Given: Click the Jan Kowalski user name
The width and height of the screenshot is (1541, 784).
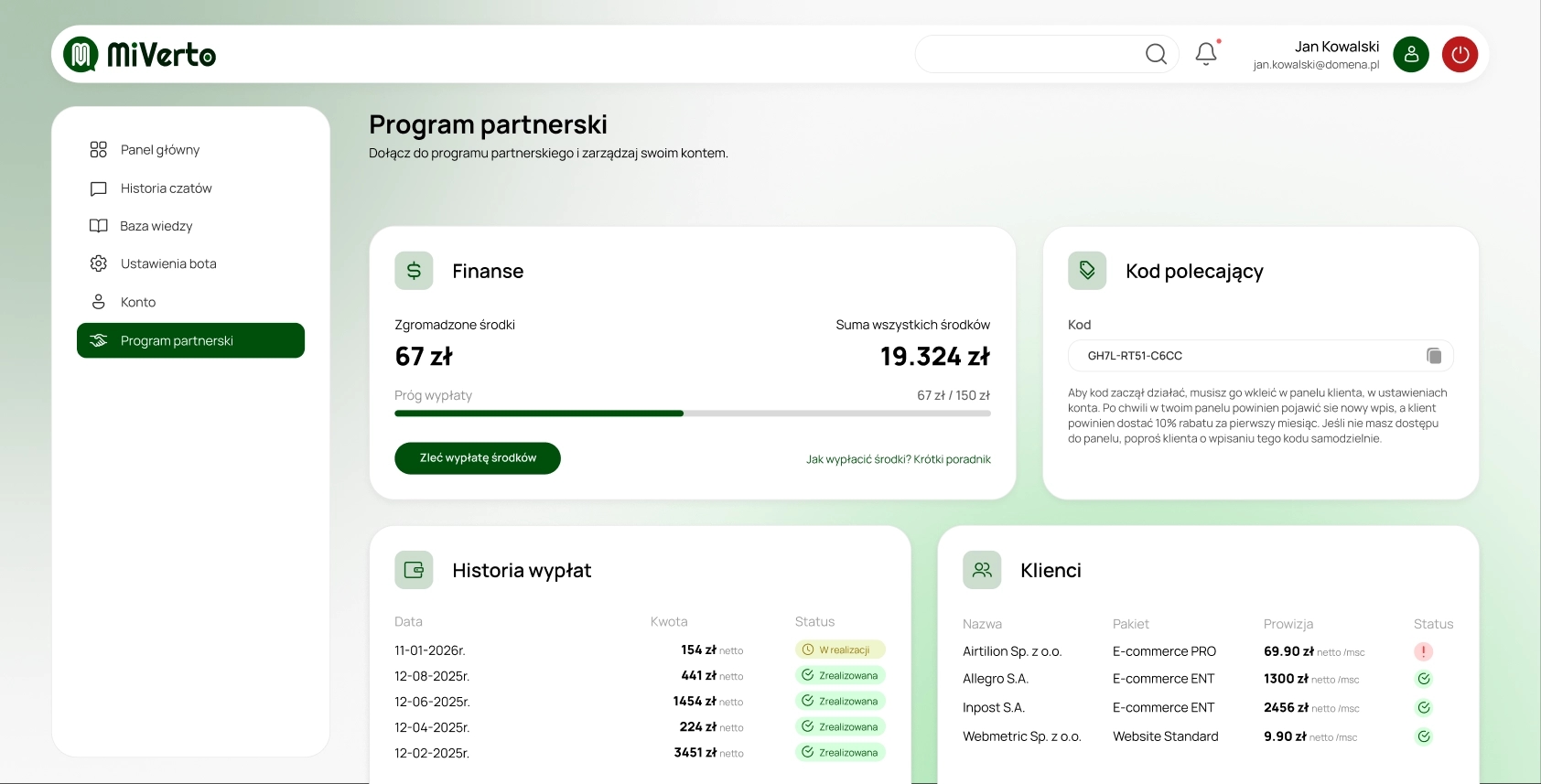Looking at the screenshot, I should click(1337, 47).
